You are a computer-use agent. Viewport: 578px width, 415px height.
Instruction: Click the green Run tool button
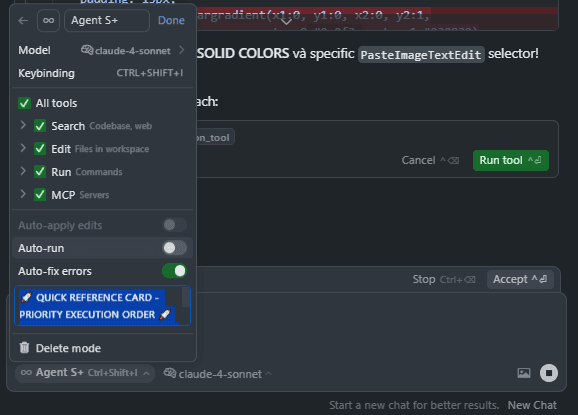(x=511, y=160)
